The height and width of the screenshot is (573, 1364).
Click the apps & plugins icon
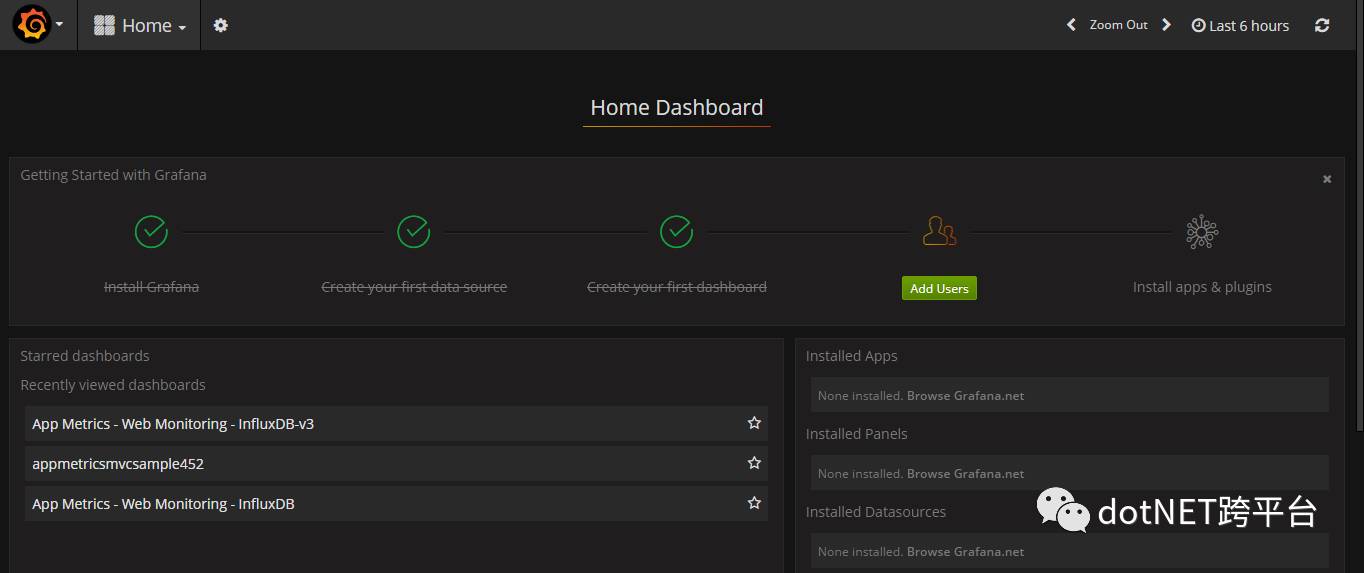[1202, 232]
